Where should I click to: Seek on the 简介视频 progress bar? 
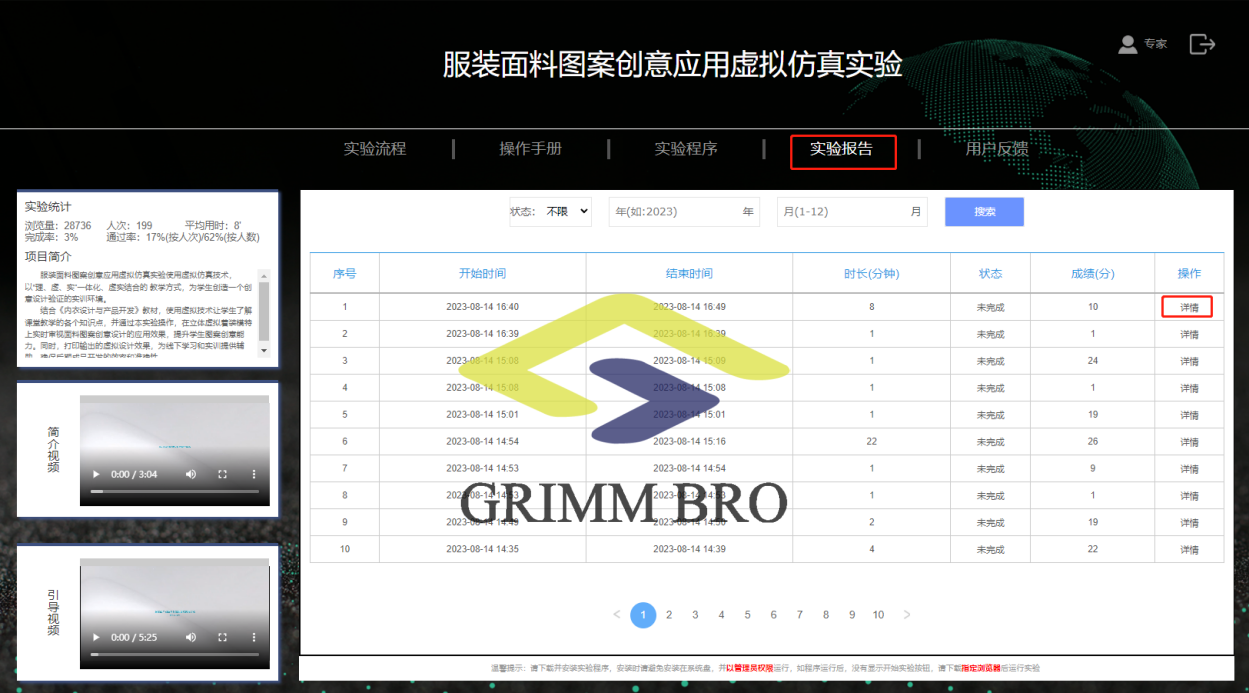(175, 491)
